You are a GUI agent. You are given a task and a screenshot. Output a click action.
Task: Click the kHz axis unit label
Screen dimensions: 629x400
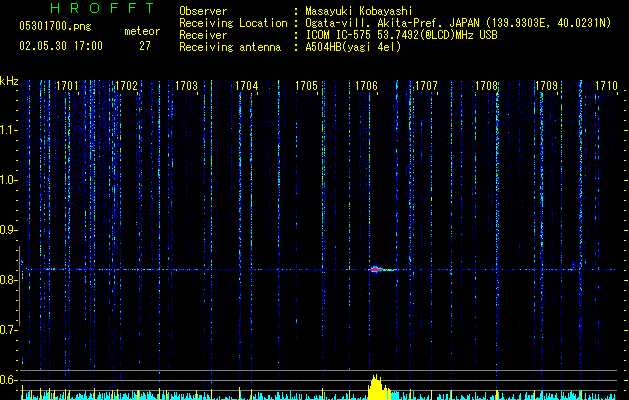pos(9,81)
